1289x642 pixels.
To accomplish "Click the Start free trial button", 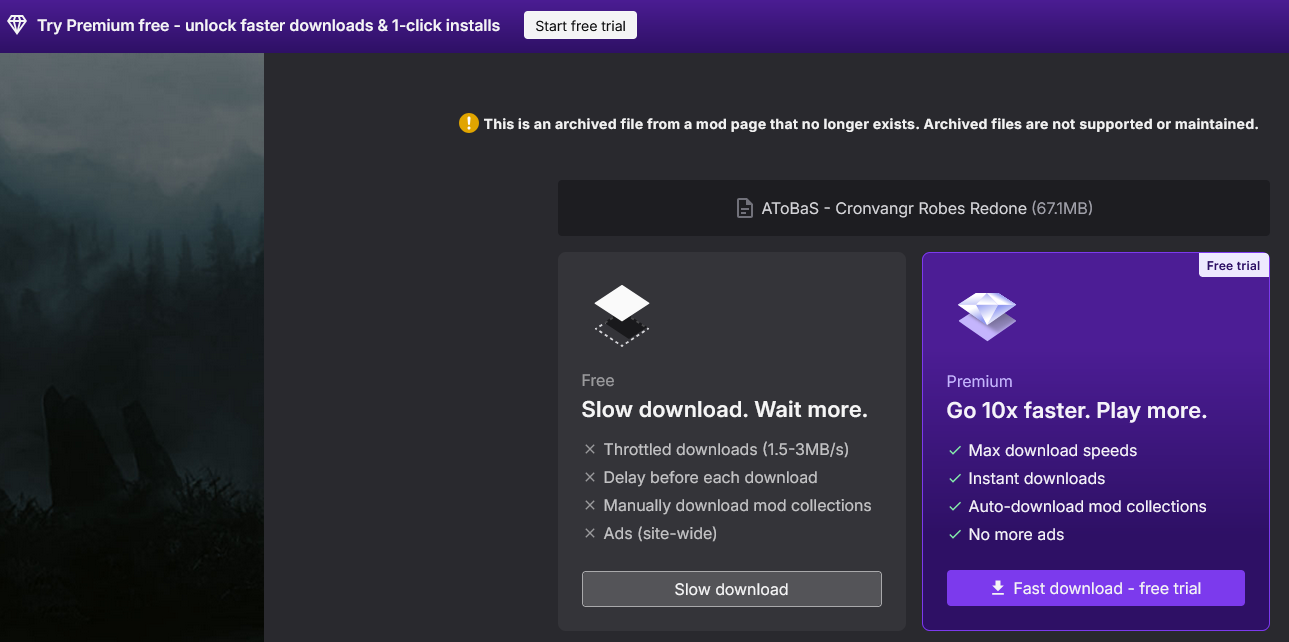I will 580,26.
